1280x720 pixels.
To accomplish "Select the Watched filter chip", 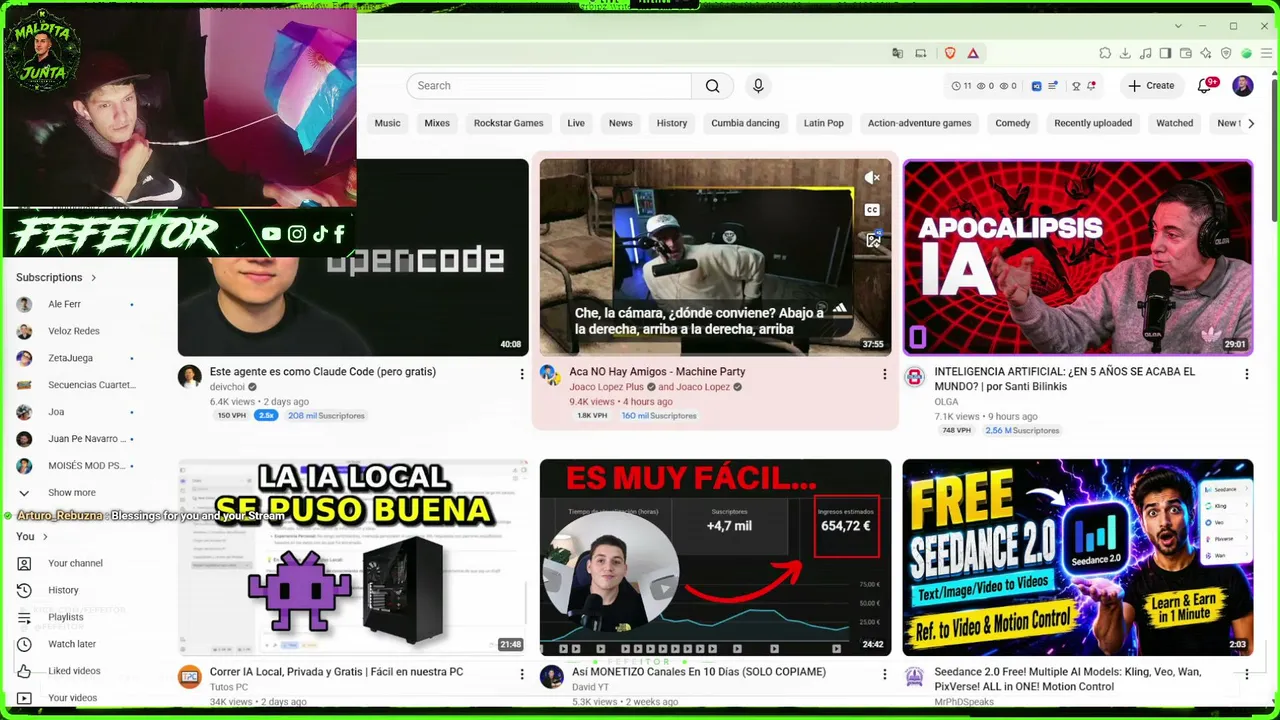I will click(x=1175, y=123).
